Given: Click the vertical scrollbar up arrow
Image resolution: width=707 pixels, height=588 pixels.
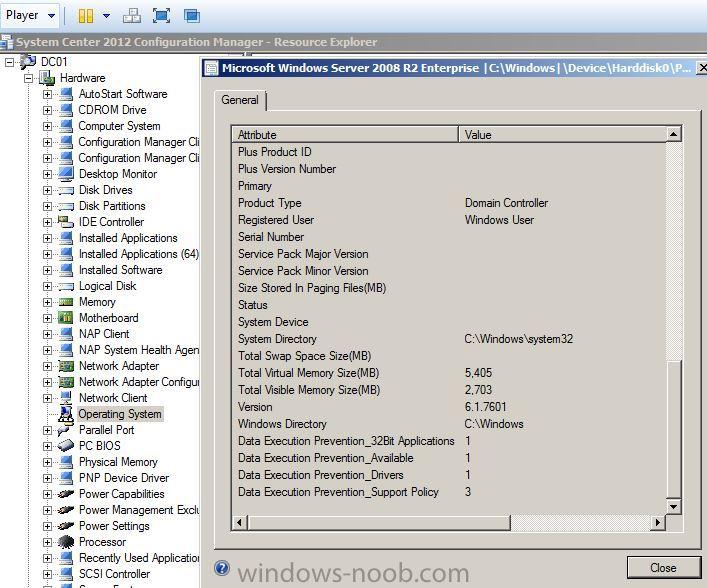Looking at the screenshot, I should tap(673, 134).
